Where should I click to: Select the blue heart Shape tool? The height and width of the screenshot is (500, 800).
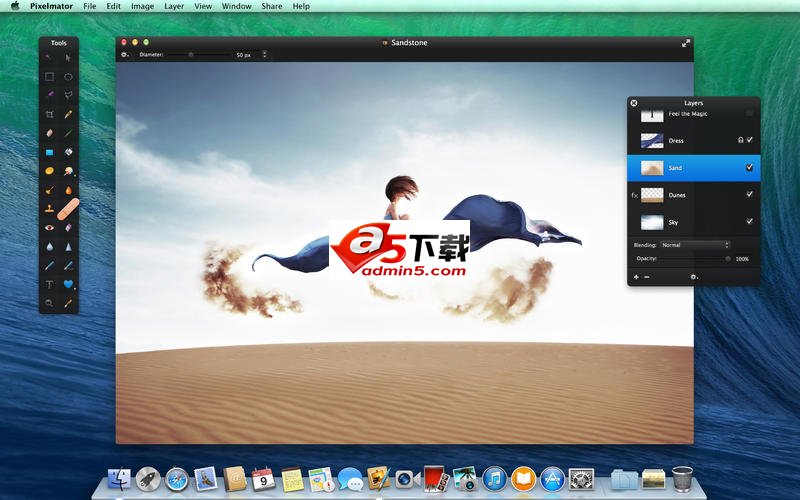pos(68,284)
